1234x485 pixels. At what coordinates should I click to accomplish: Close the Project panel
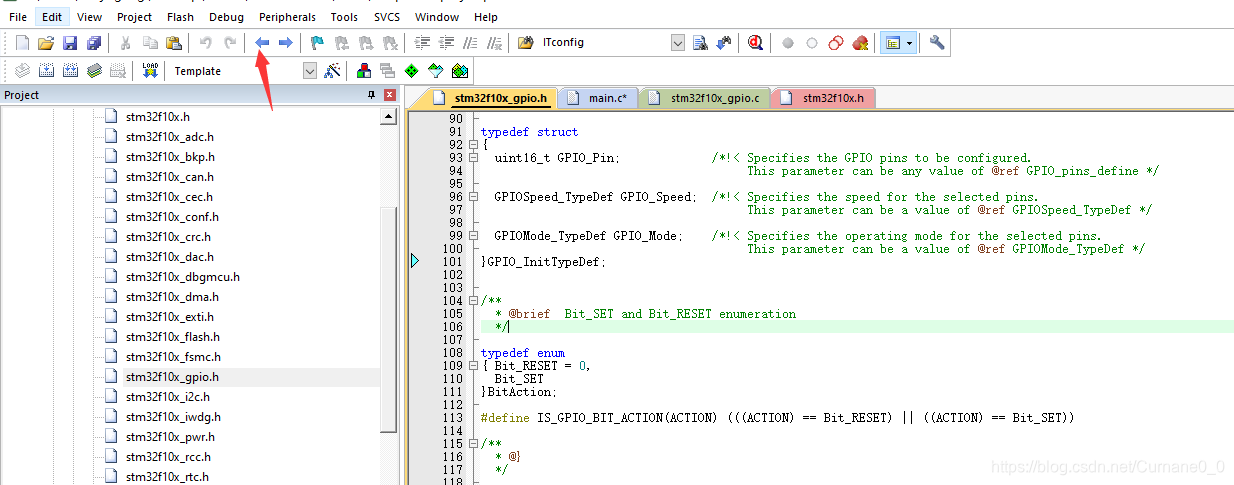pos(390,95)
